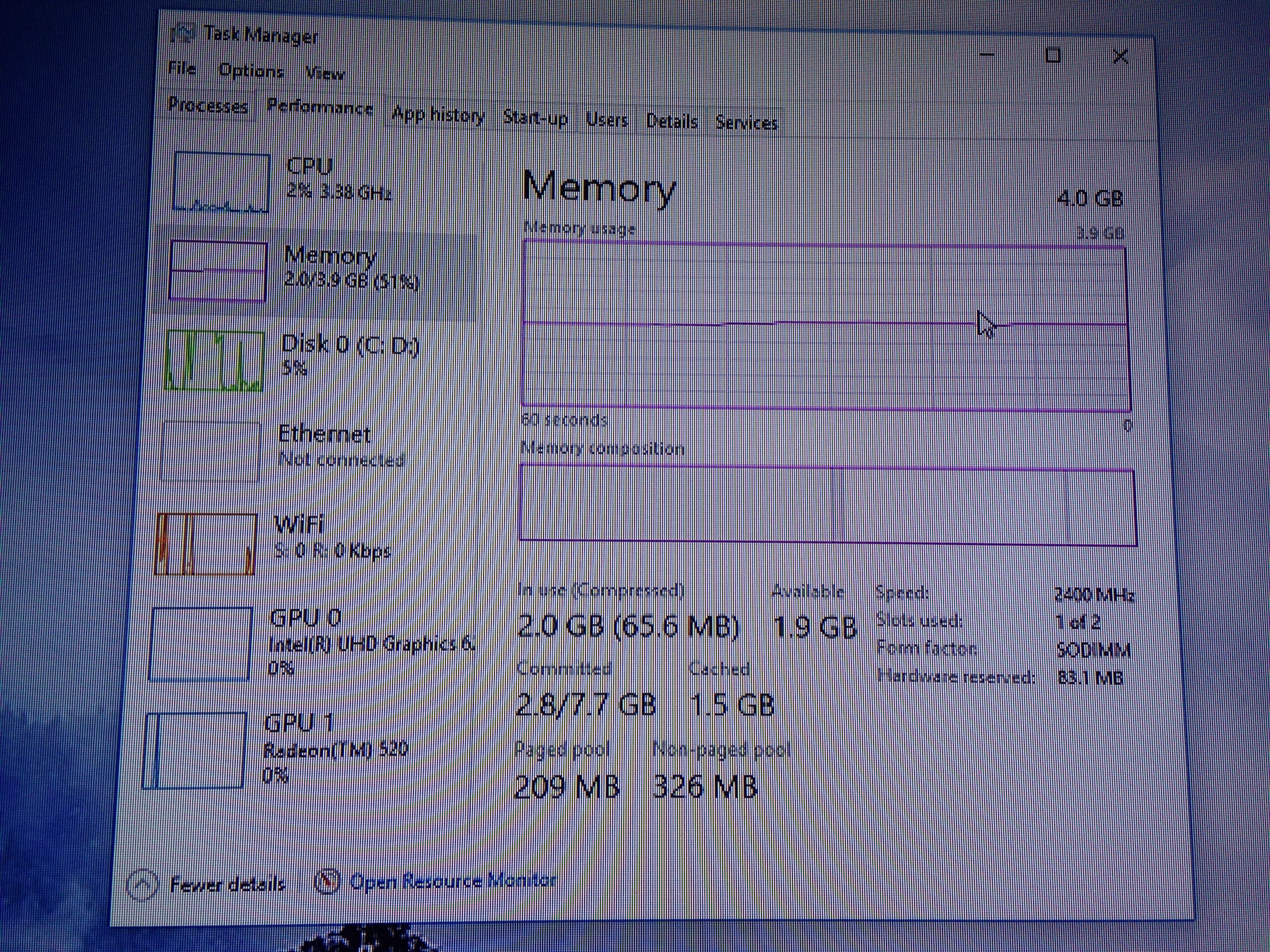The image size is (1270, 952).
Task: Minimize the Task Manager window
Action: tap(986, 54)
